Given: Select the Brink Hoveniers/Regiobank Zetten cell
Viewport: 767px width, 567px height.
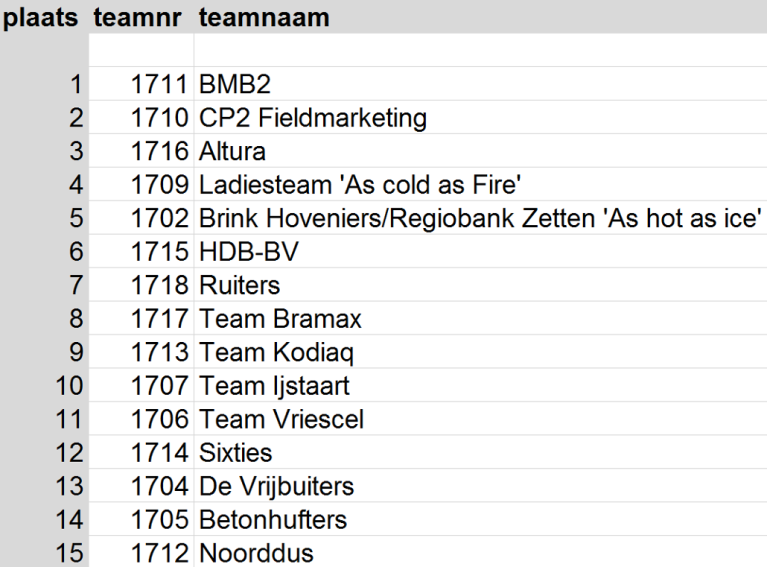Looking at the screenshot, I should point(480,219).
